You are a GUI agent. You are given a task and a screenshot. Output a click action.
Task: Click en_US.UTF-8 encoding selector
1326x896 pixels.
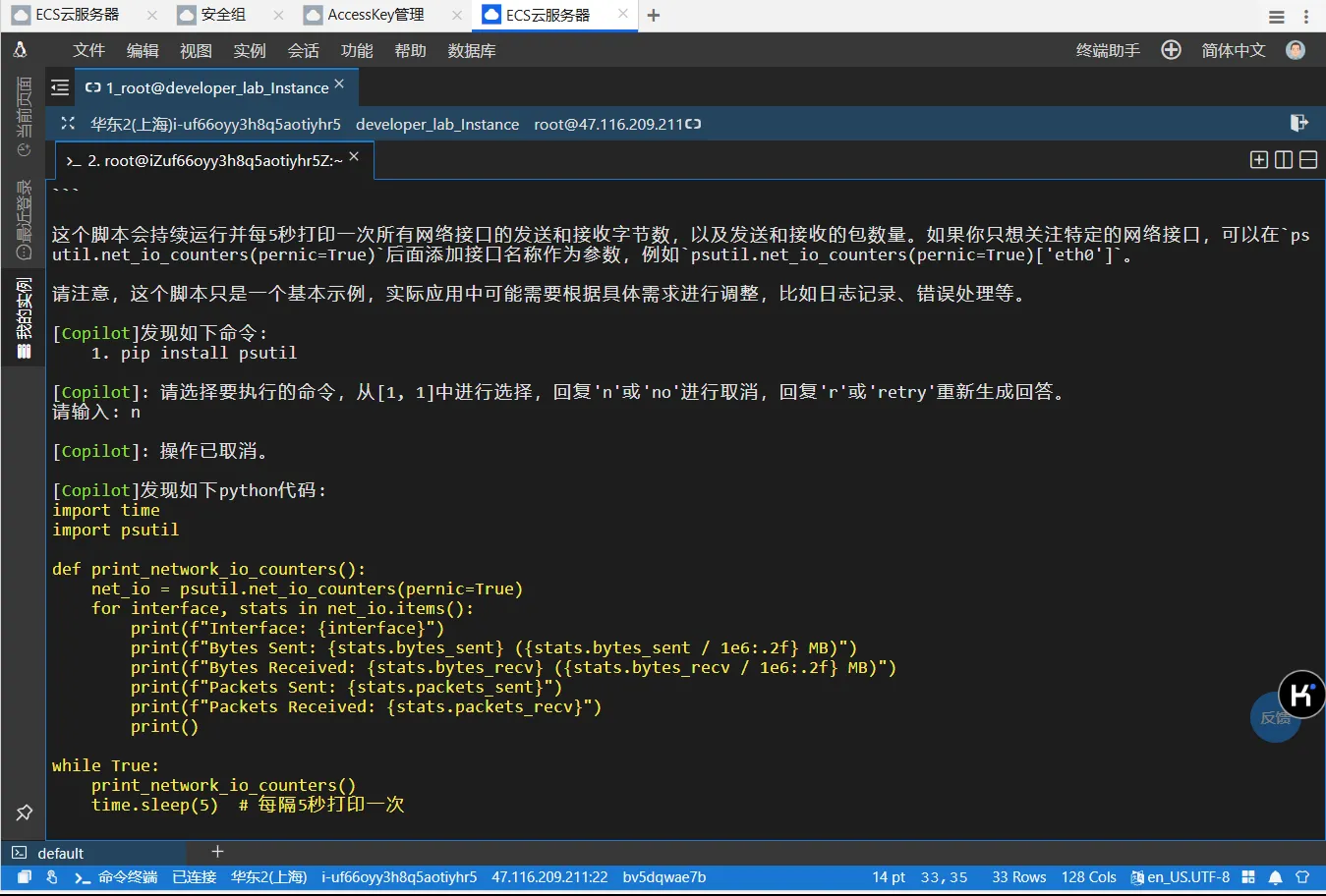click(x=1181, y=877)
